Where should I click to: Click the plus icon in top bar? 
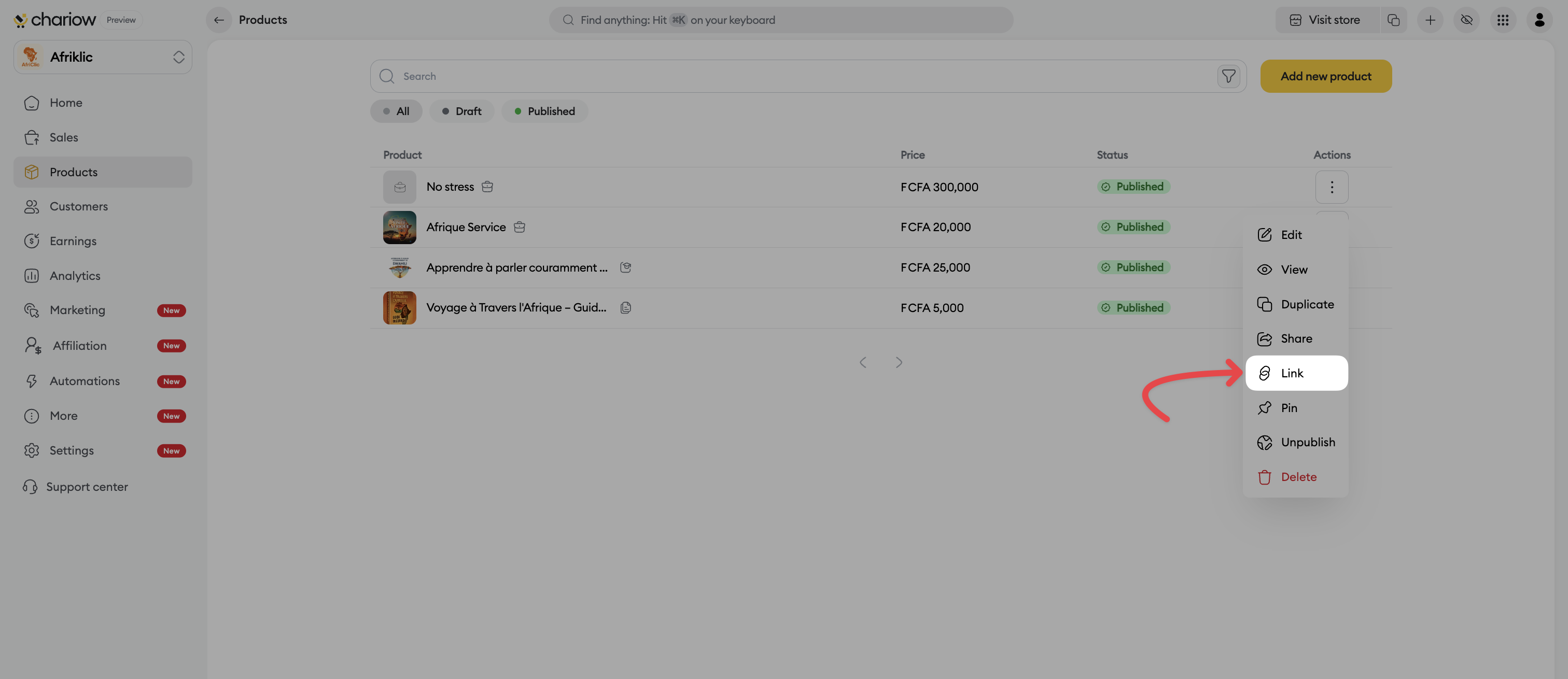pyautogui.click(x=1430, y=20)
